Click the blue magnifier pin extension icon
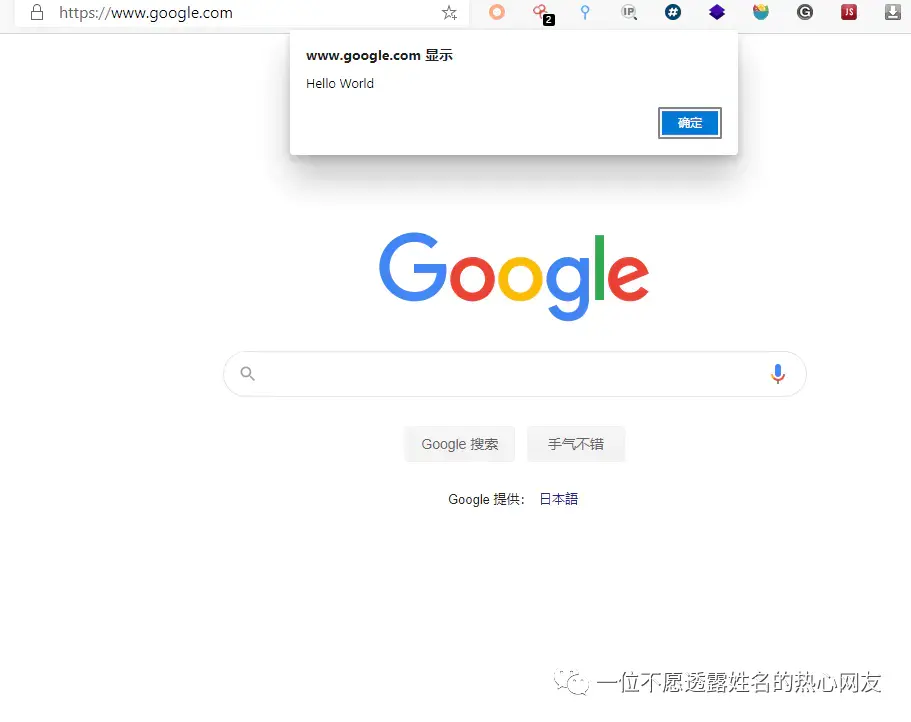911x722 pixels. pyautogui.click(x=585, y=12)
